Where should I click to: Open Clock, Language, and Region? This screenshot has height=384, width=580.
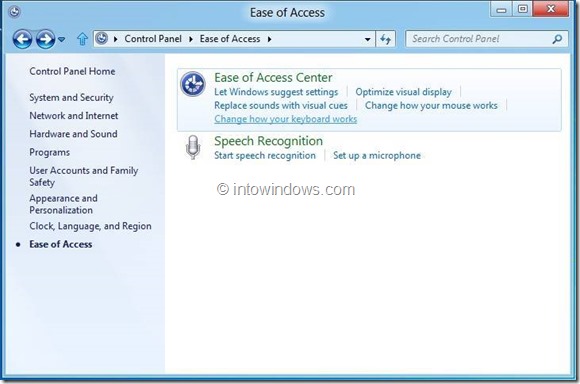90,226
